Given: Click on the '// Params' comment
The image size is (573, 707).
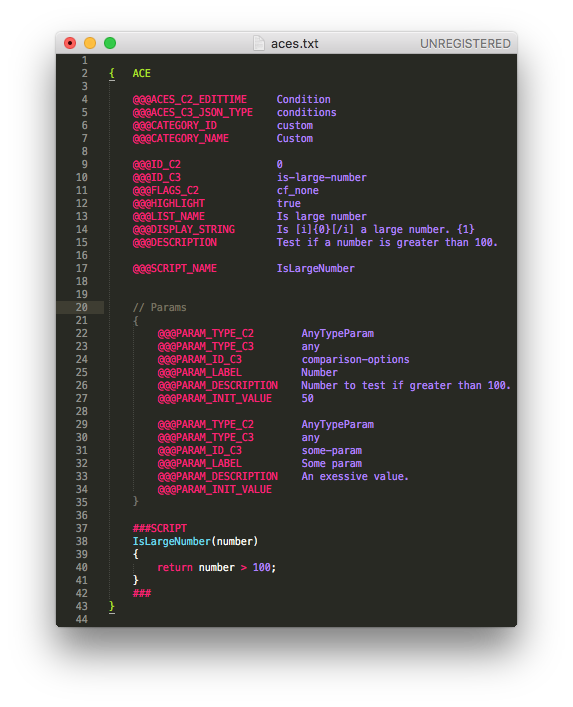Looking at the screenshot, I should coord(160,307).
